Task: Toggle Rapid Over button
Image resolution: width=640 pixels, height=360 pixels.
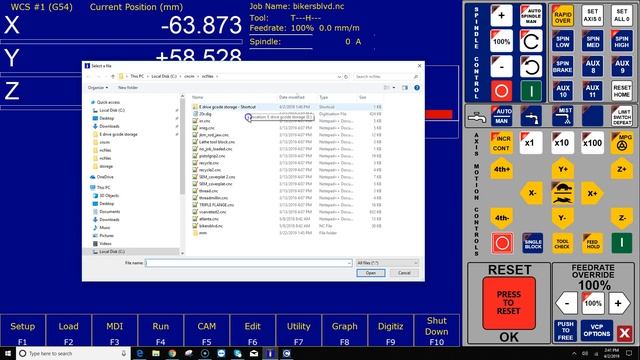Action: tap(562, 16)
